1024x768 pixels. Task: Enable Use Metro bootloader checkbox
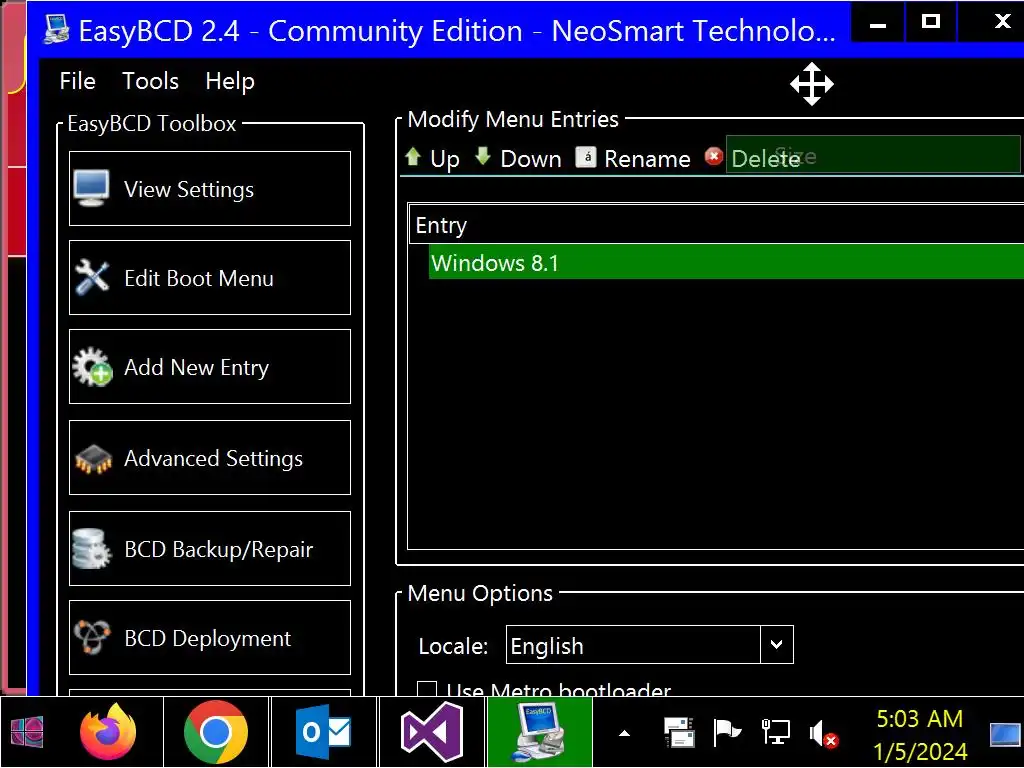[427, 689]
